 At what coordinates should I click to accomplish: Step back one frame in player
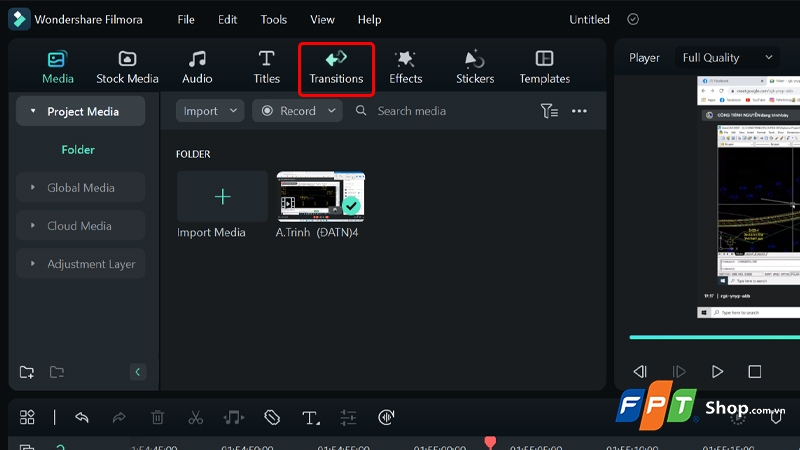click(640, 371)
